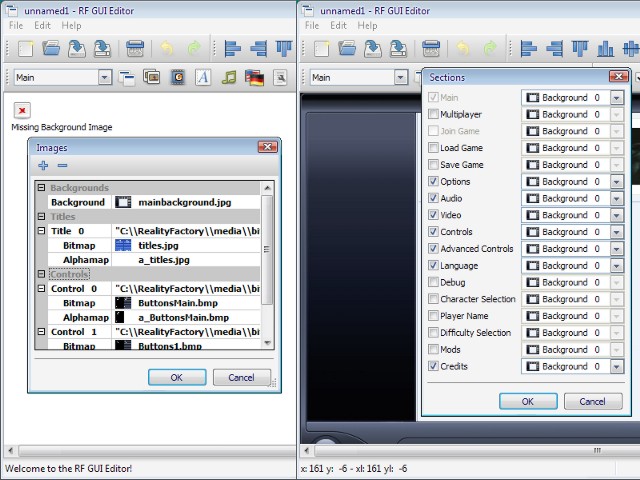Click Save icon in left window toolbar

[x=77, y=48]
